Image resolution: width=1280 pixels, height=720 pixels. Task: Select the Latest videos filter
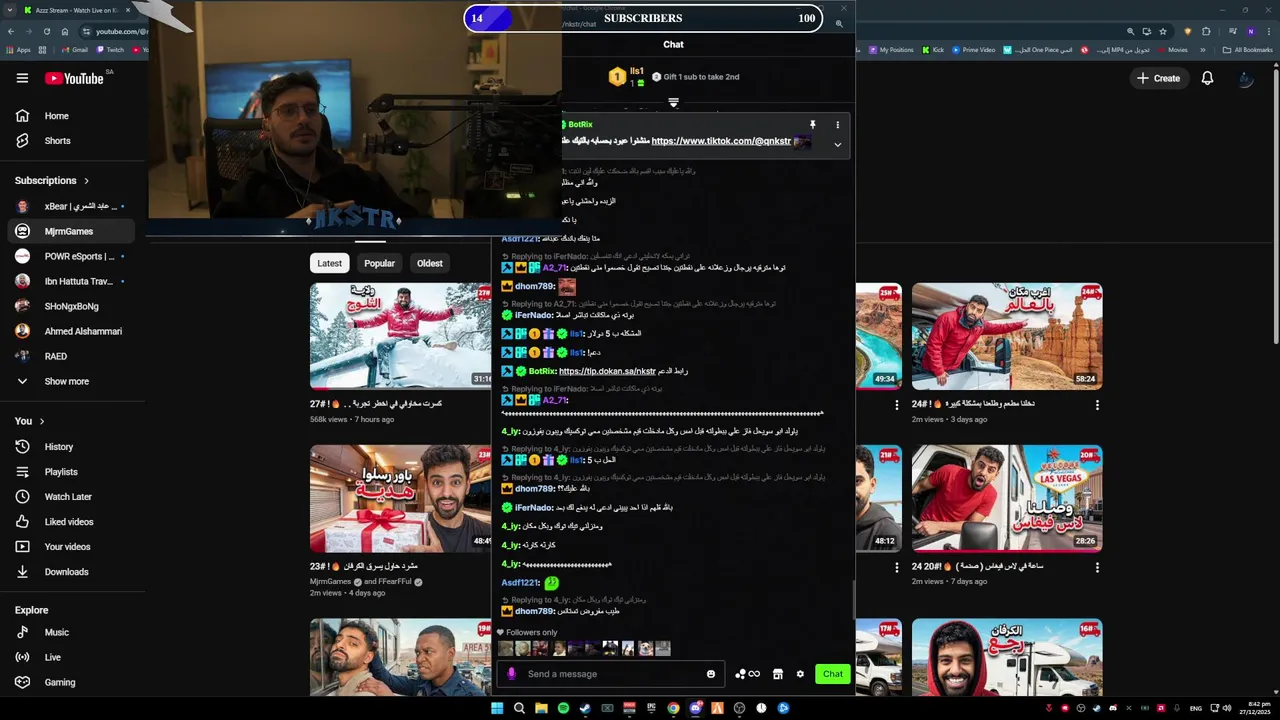pos(329,263)
